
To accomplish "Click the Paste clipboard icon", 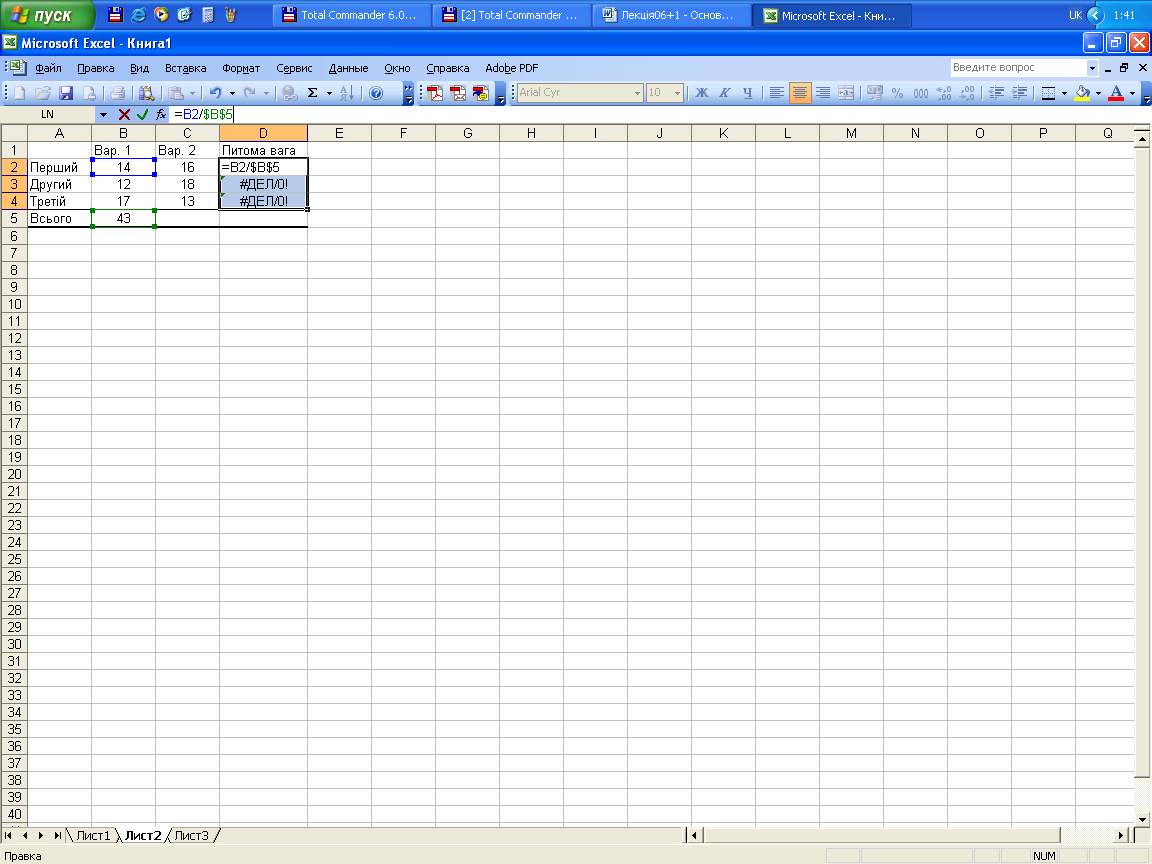I will [x=176, y=93].
